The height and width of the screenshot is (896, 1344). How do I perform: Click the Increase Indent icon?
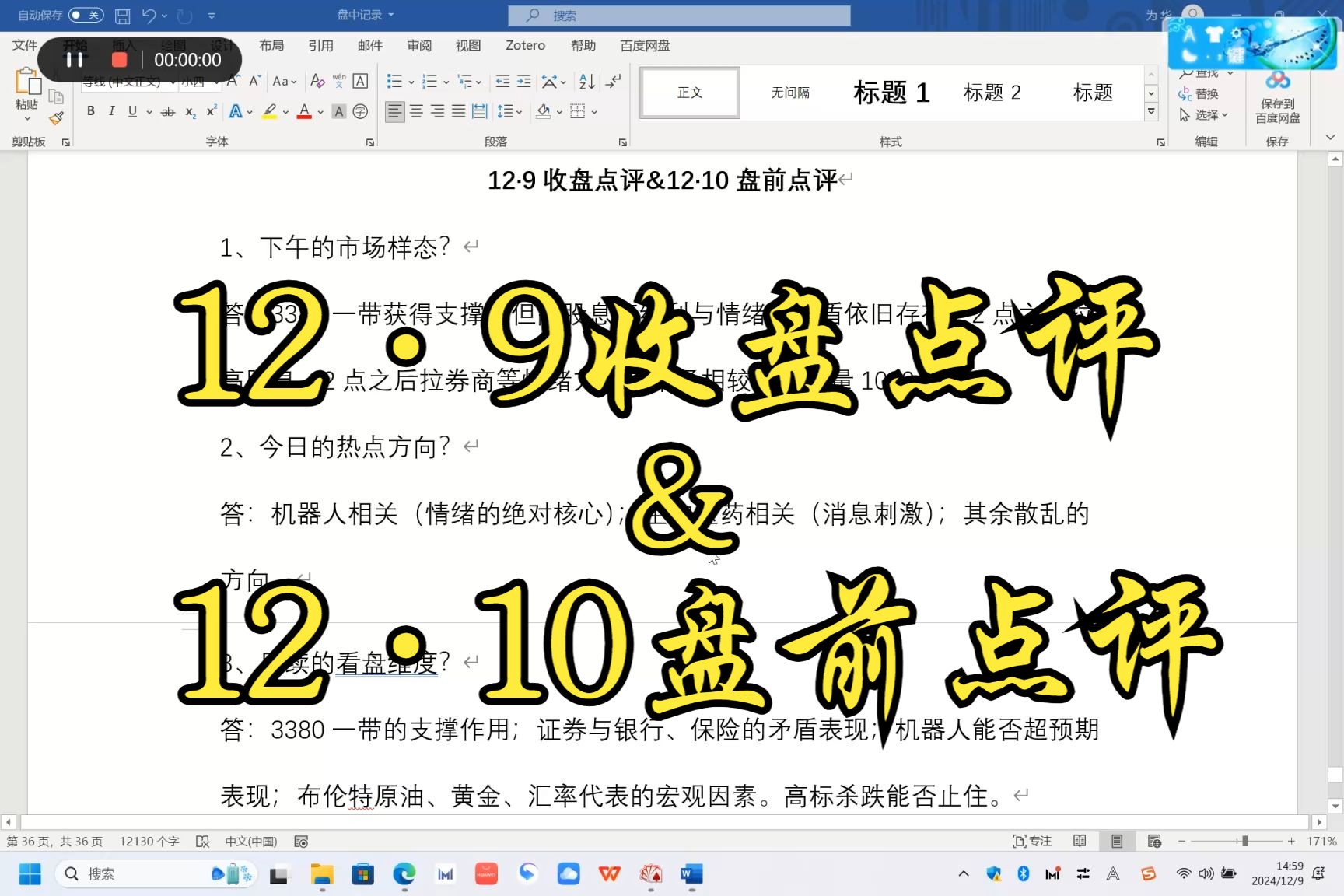(x=524, y=81)
